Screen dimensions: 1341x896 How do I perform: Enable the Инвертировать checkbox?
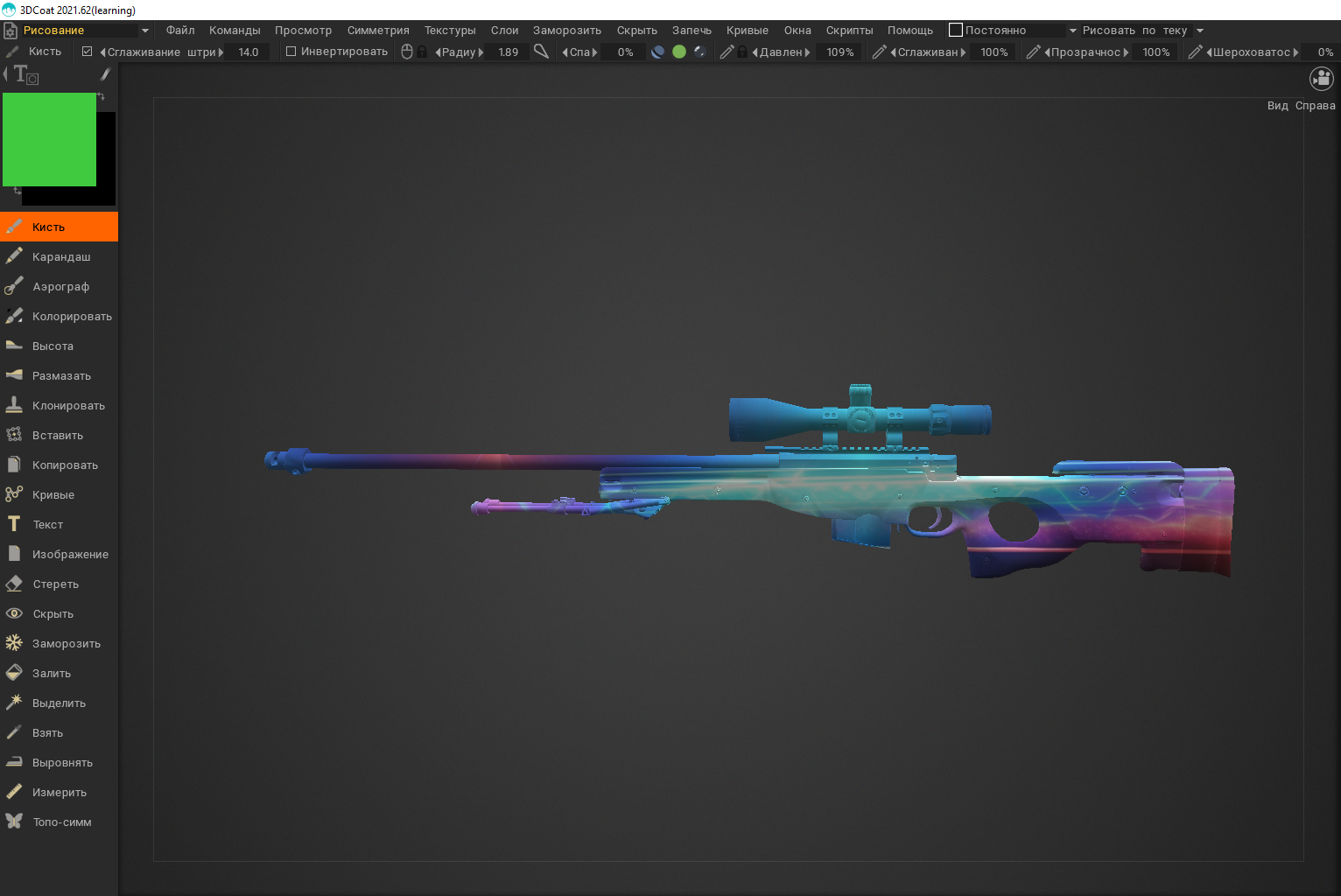[291, 52]
